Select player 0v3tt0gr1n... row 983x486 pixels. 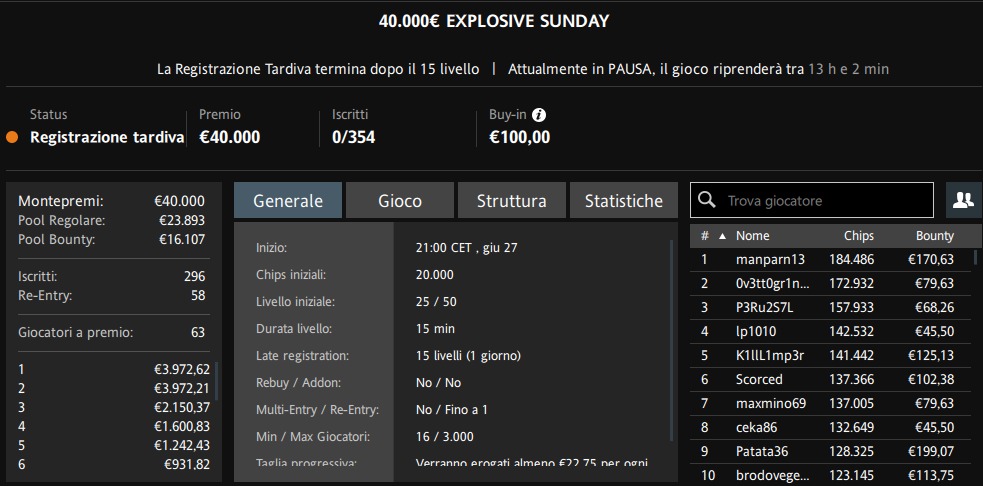pos(831,283)
